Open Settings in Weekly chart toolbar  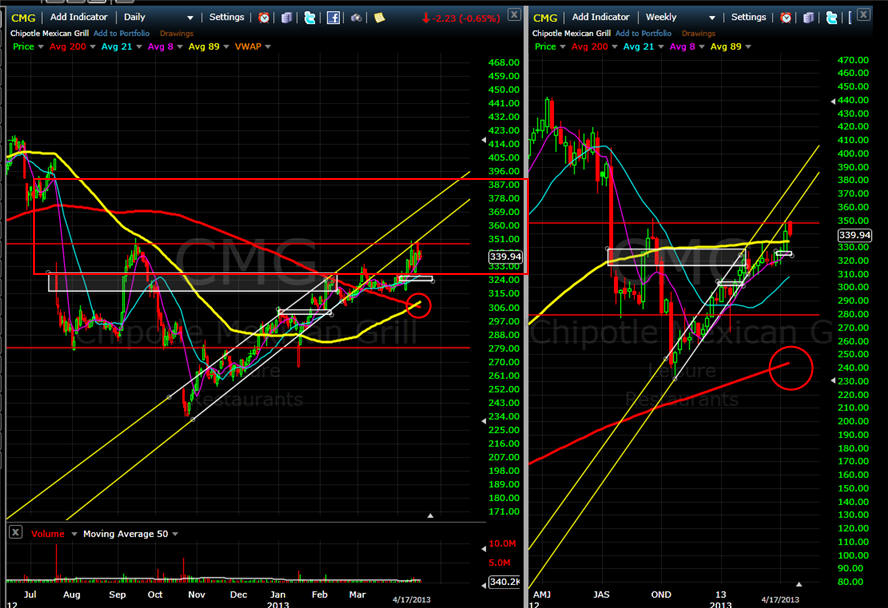click(x=748, y=18)
